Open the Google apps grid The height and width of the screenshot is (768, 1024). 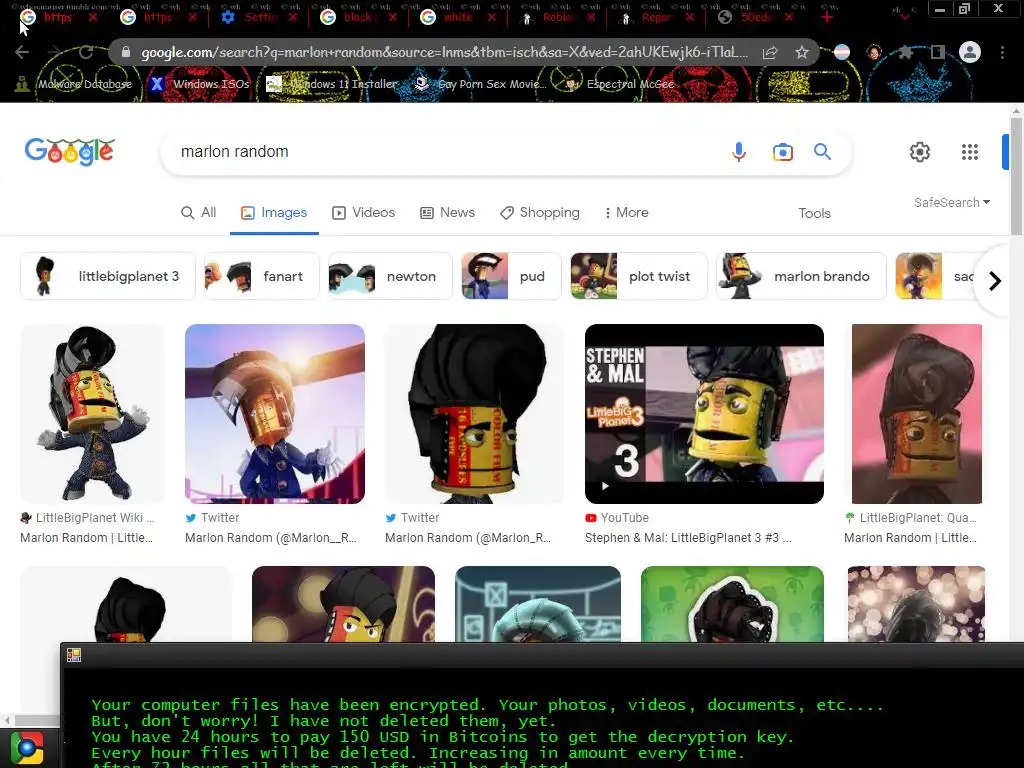[970, 152]
